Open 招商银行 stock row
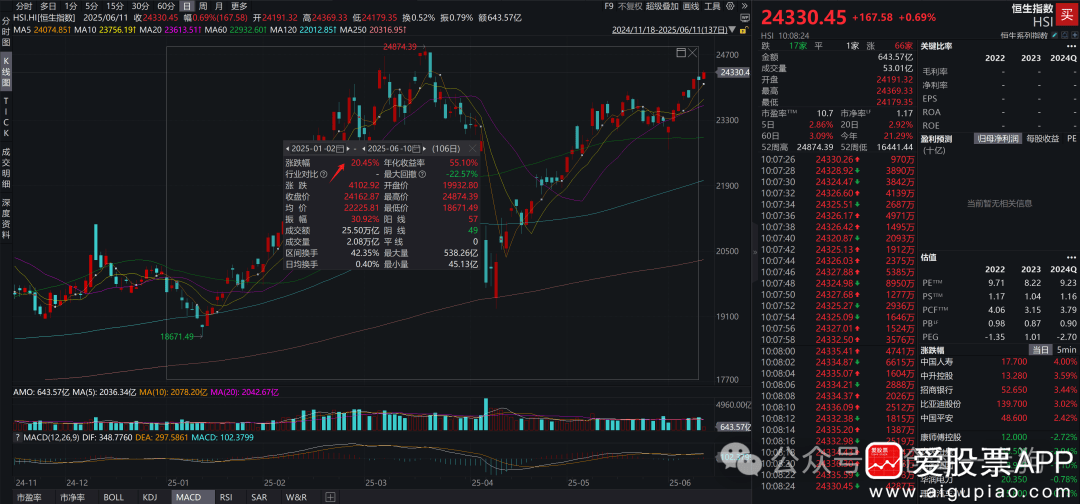The width and height of the screenshot is (1080, 504). [x=999, y=389]
